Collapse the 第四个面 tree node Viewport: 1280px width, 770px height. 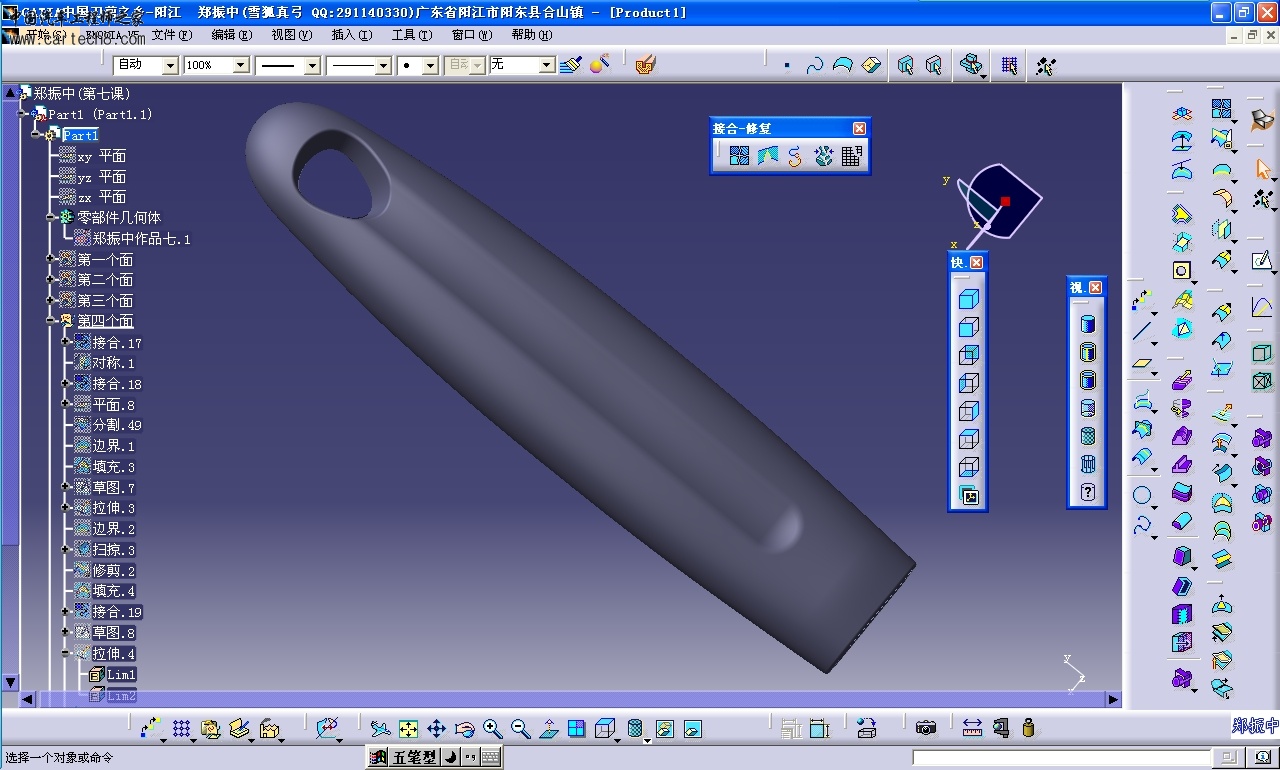click(51, 321)
